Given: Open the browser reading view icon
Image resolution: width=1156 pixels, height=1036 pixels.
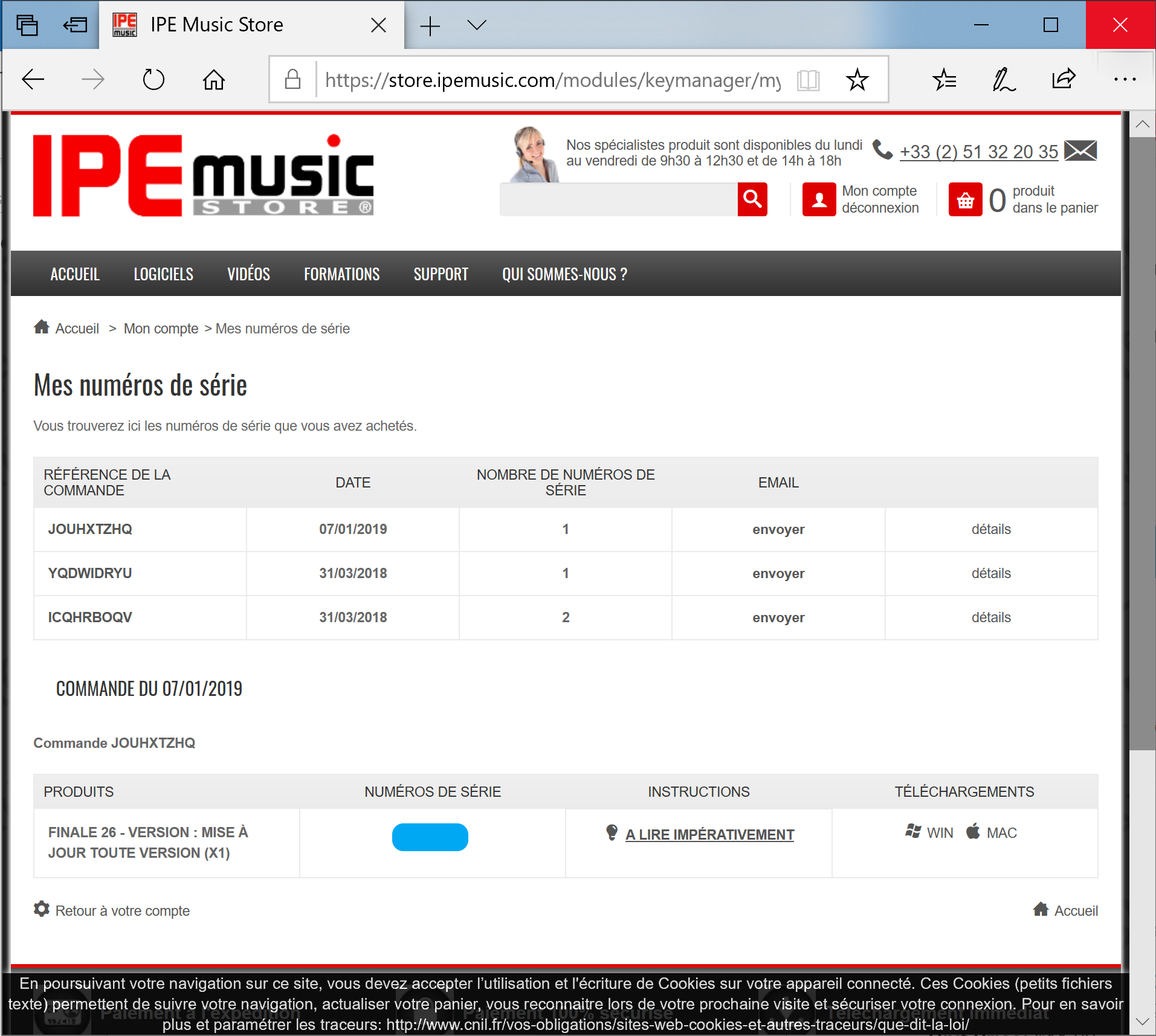Looking at the screenshot, I should pyautogui.click(x=808, y=80).
